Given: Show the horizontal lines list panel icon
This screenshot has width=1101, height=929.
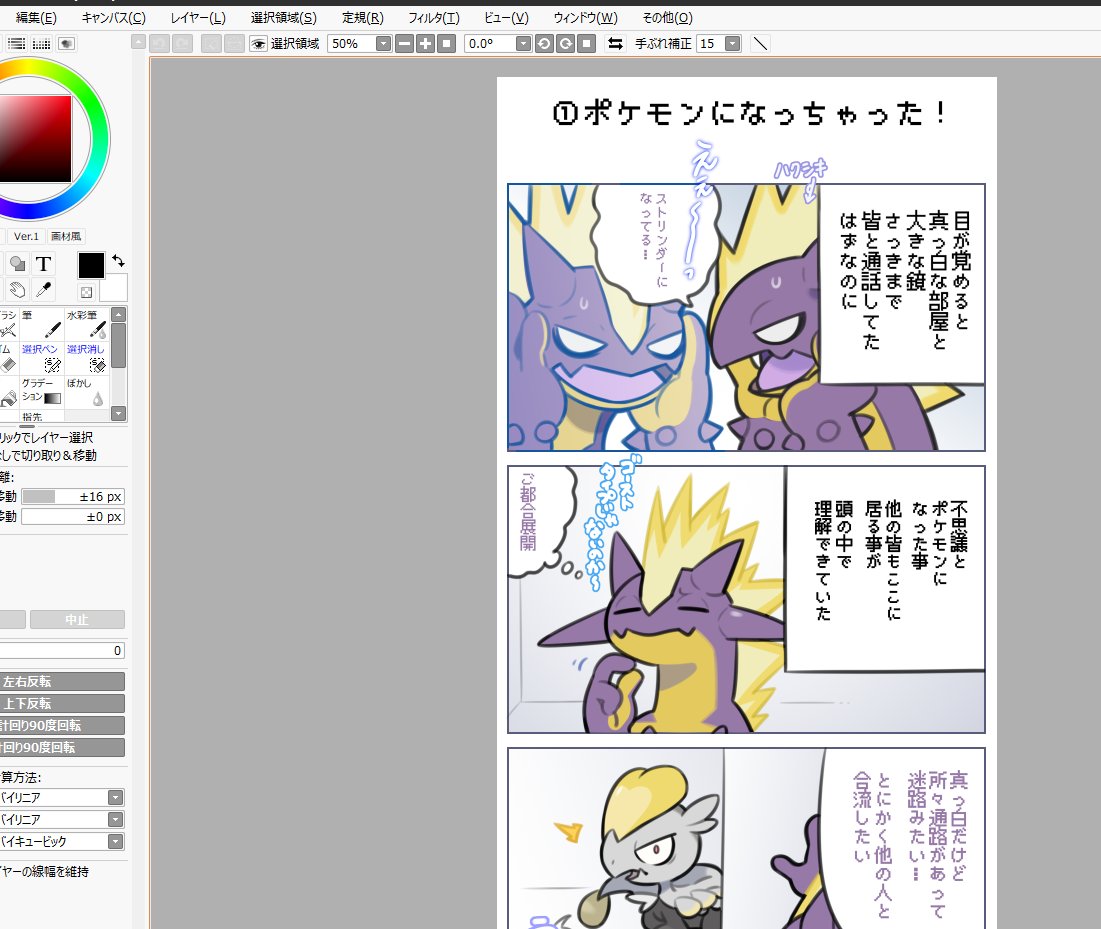Looking at the screenshot, I should (x=16, y=44).
